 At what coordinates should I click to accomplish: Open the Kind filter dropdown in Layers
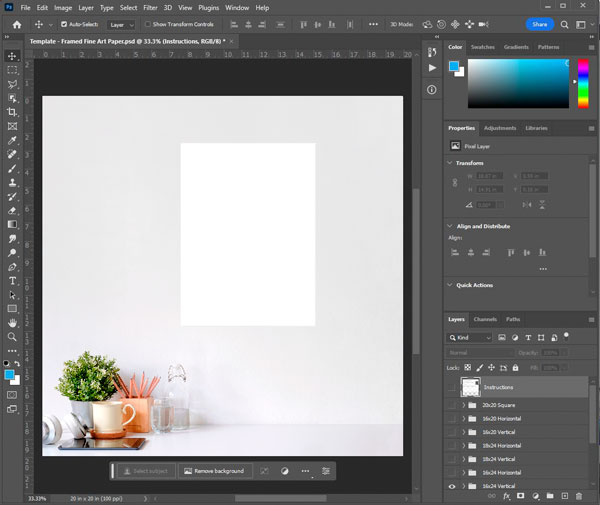pyautogui.click(x=471, y=338)
